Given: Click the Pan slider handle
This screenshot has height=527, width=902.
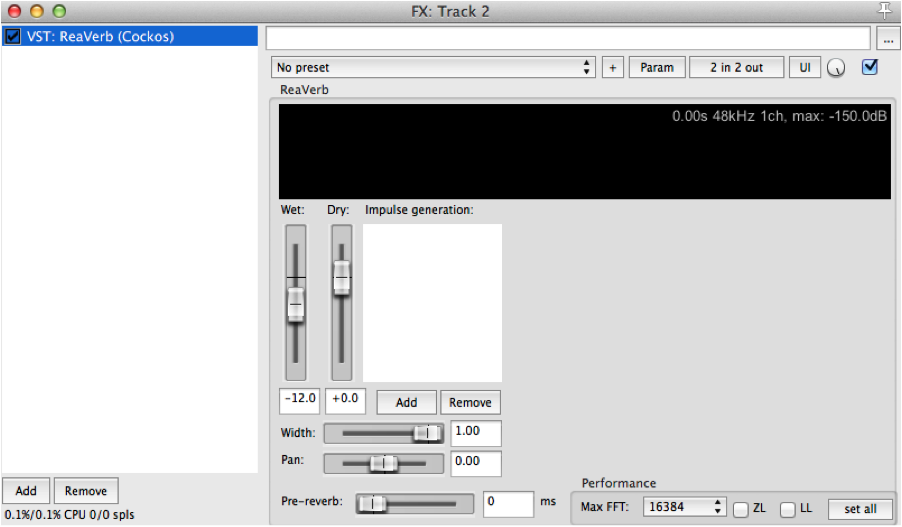Looking at the screenshot, I should [x=384, y=463].
